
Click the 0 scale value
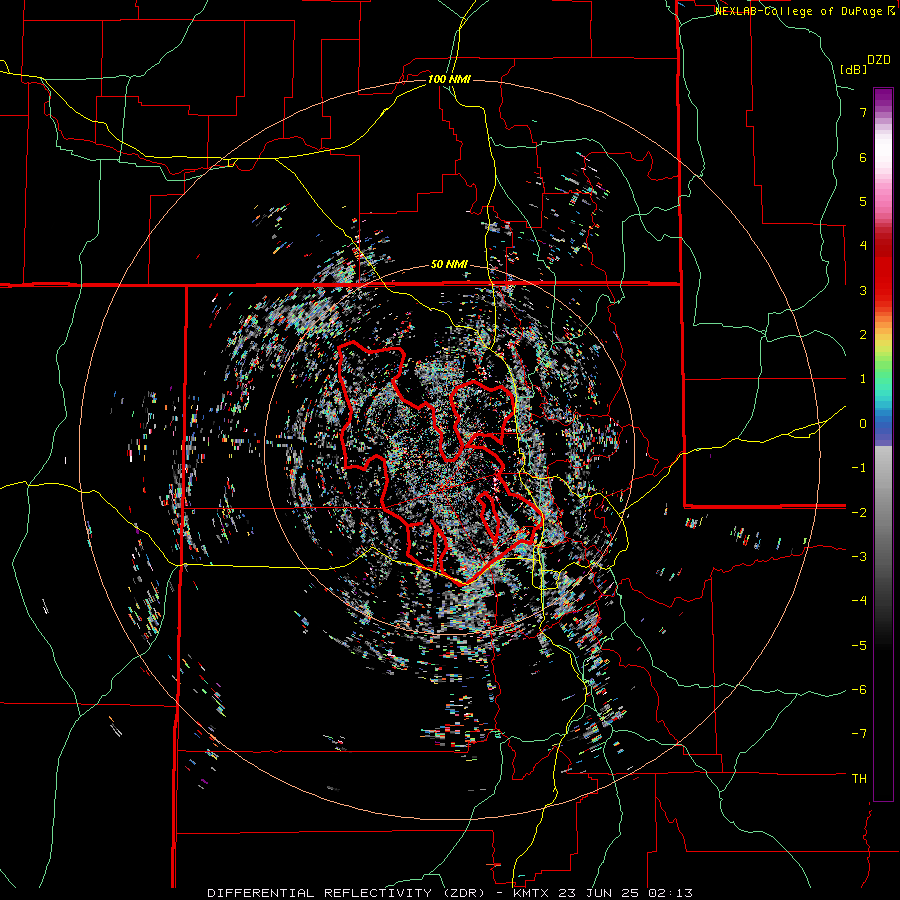(x=863, y=423)
